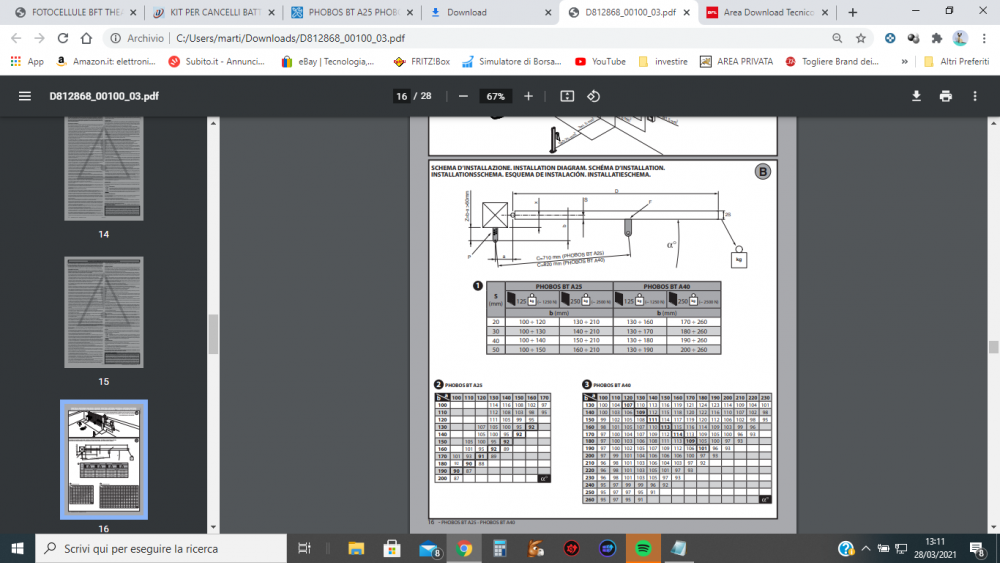
Task: Open Task View on the taskbar
Action: pyautogui.click(x=304, y=548)
